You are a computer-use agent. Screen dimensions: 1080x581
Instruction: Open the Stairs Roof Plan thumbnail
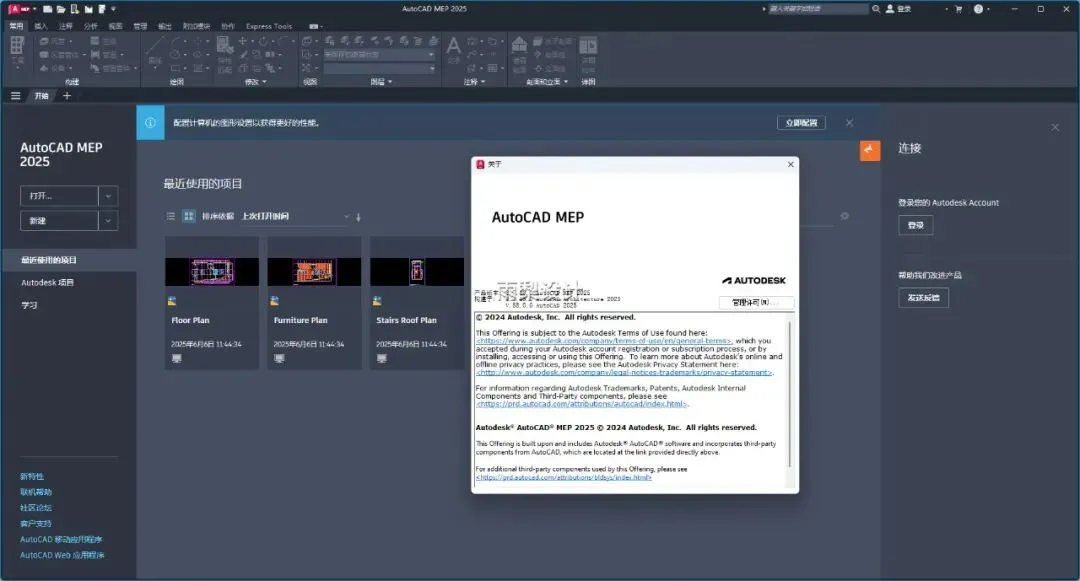pyautogui.click(x=417, y=272)
